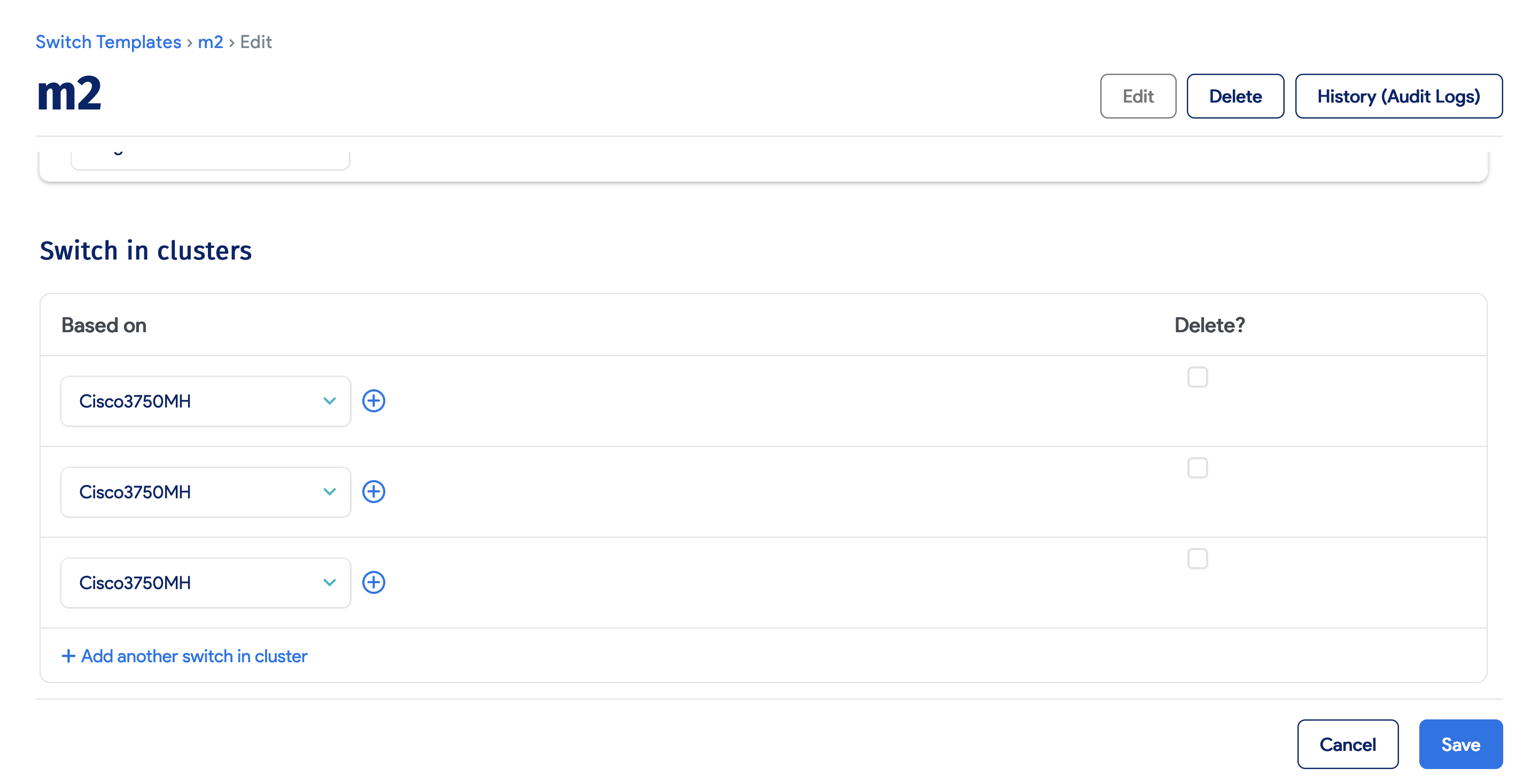Image resolution: width=1539 pixels, height=784 pixels.
Task: Go to the Switch Templates breadcrumb
Action: [x=108, y=42]
